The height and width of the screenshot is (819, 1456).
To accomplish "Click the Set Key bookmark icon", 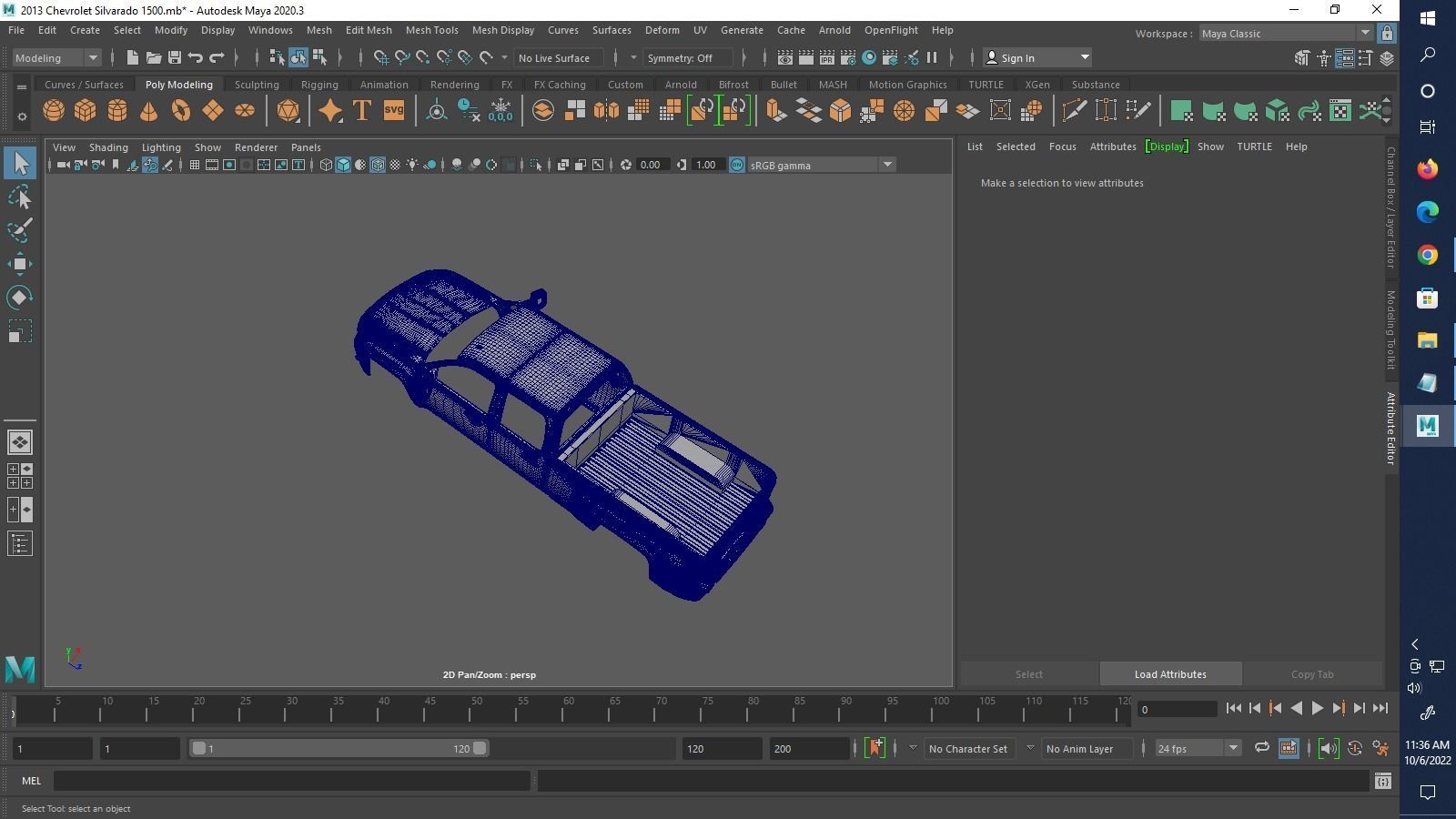I will coord(875,748).
